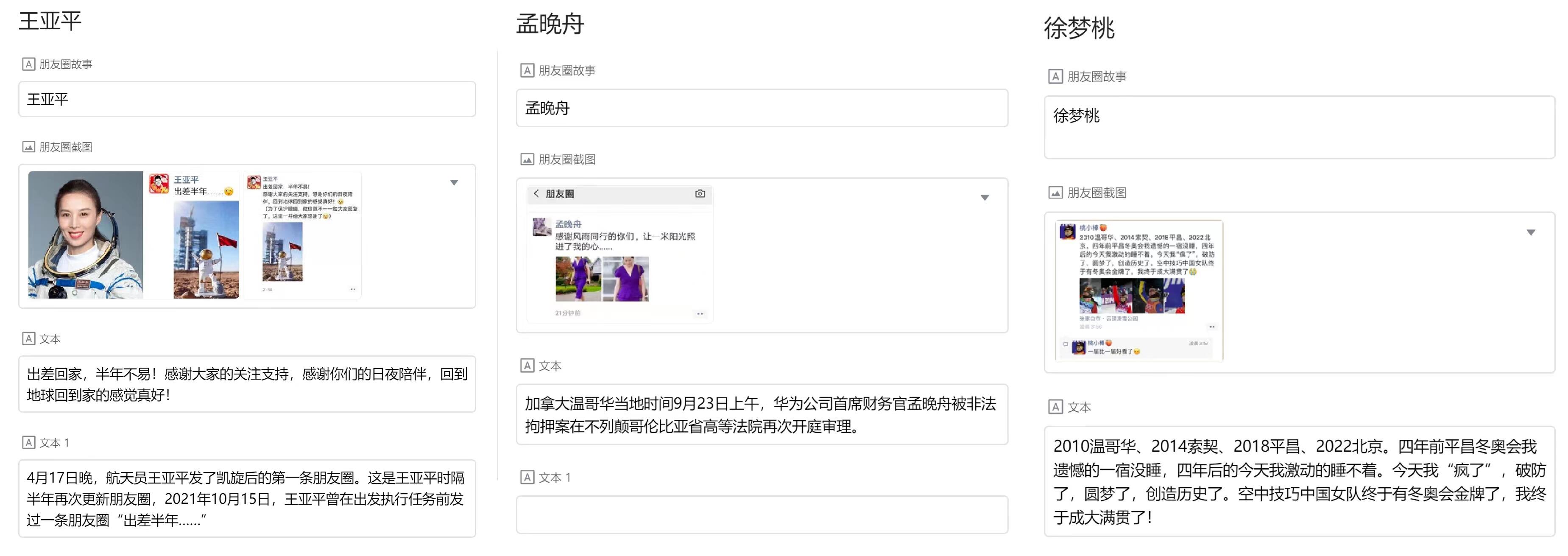Viewport: 1568px width, 556px height.
Task: Click the text icon beside 王亚平 文本 label
Action: (x=28, y=338)
